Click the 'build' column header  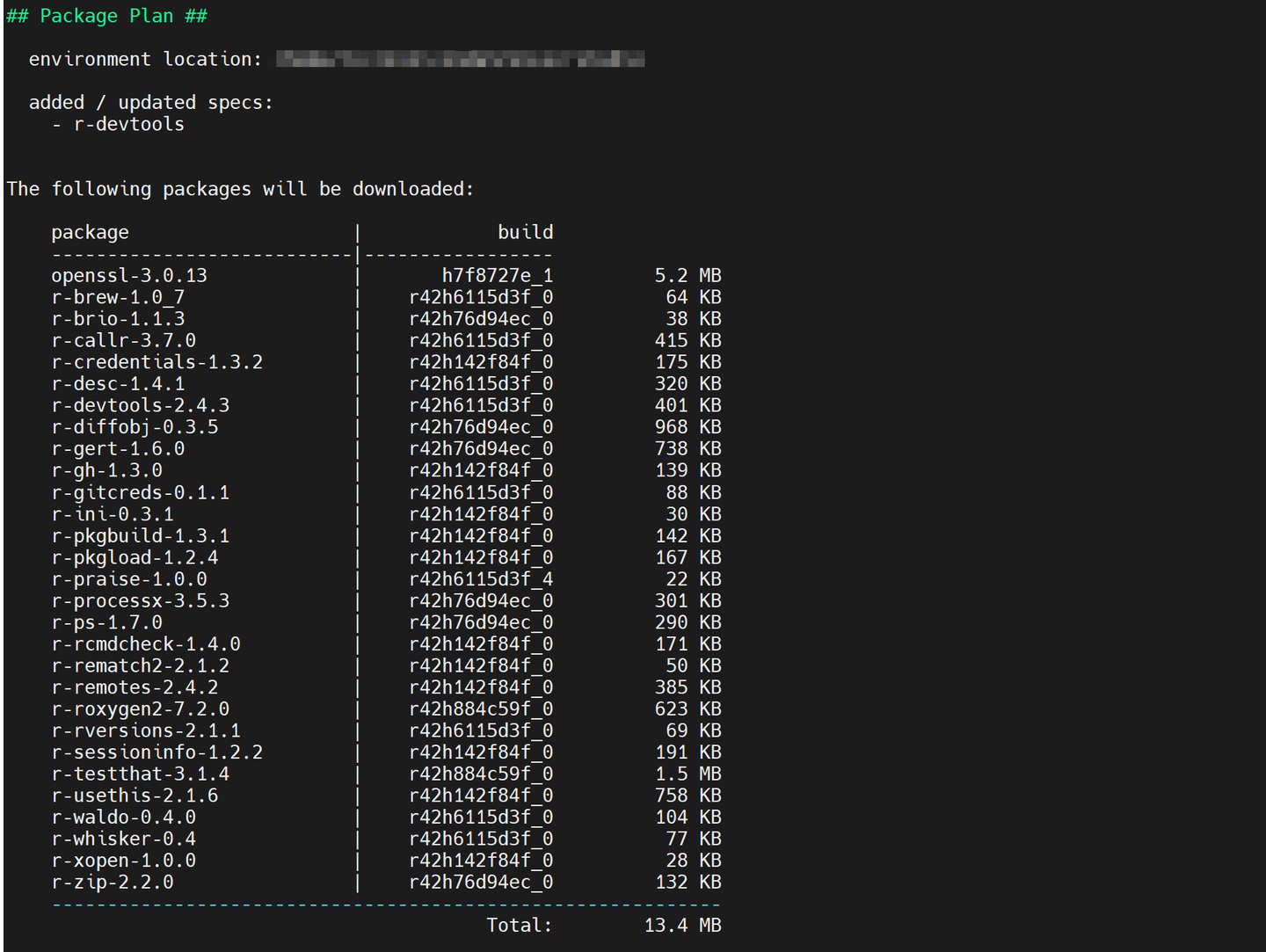point(525,232)
